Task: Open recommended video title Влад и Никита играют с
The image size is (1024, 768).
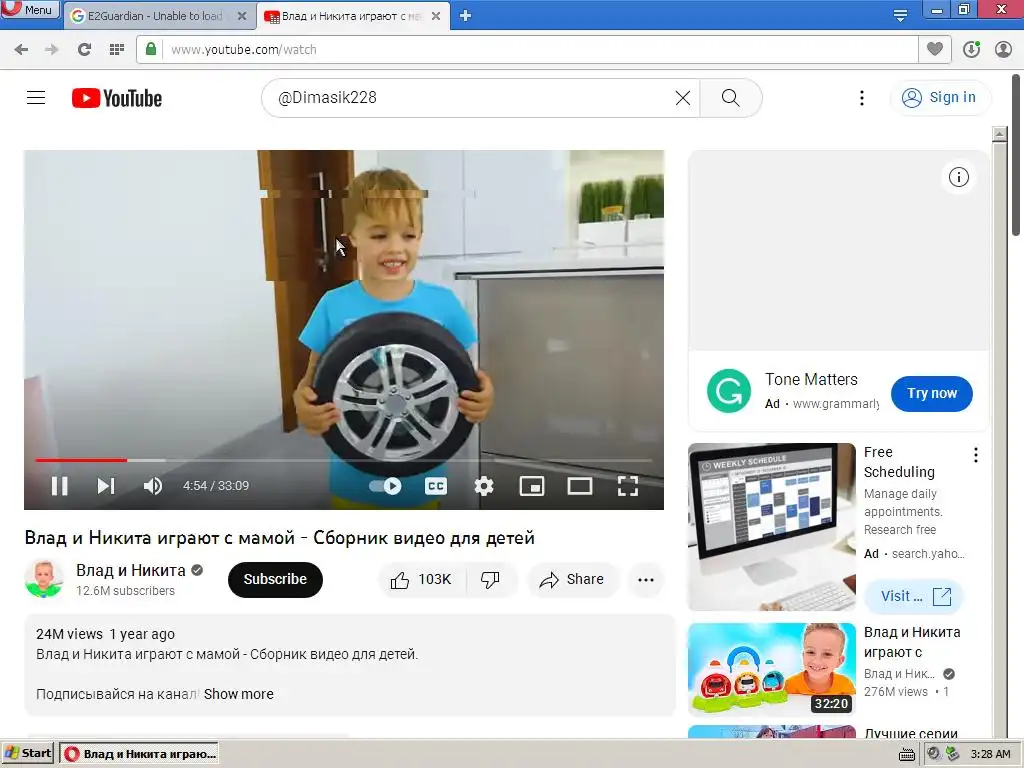Action: click(x=912, y=642)
